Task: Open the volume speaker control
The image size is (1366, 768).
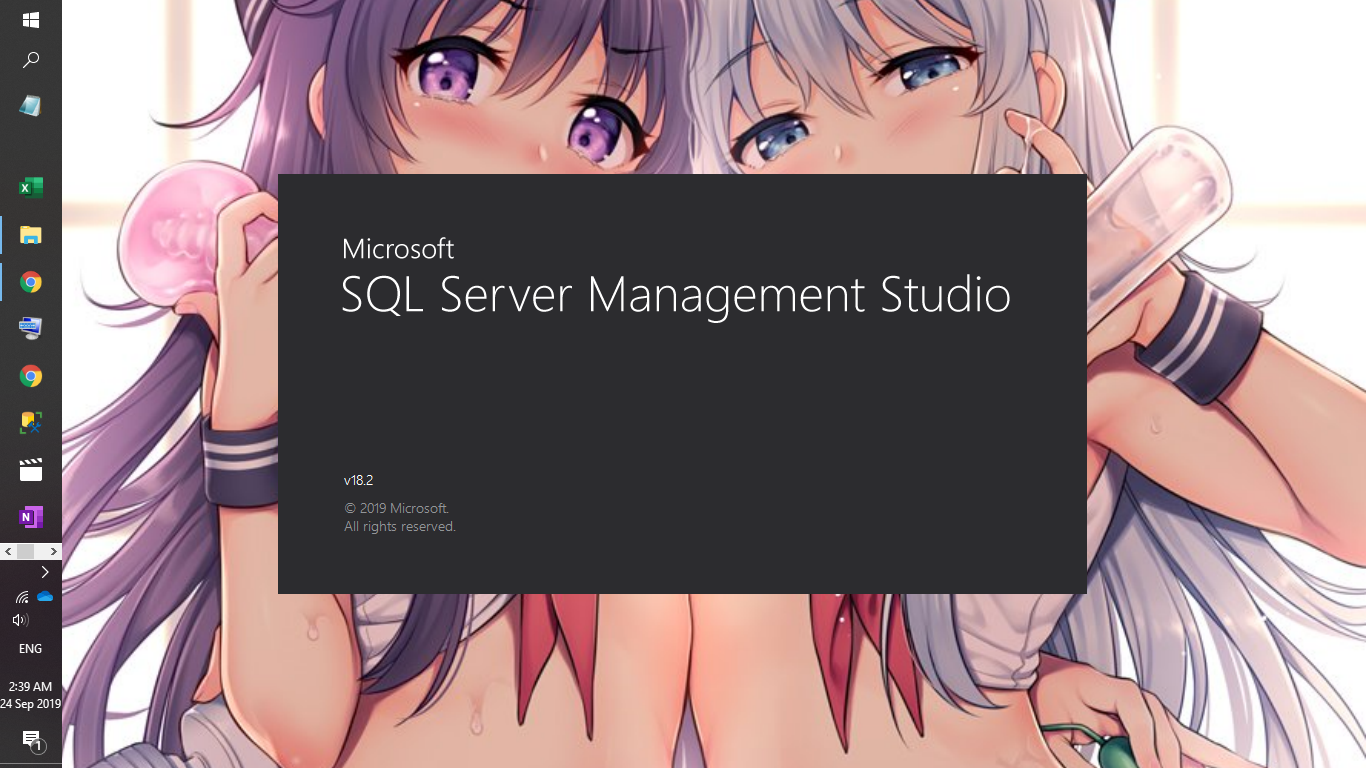Action: [x=20, y=621]
